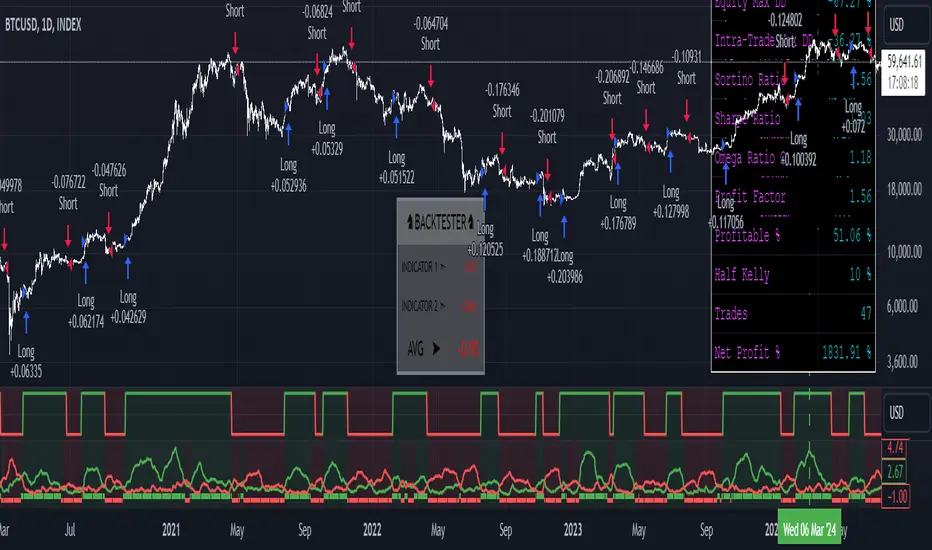Click the 2022 label on the time axis
Image resolution: width=932 pixels, height=550 pixels.
[372, 529]
